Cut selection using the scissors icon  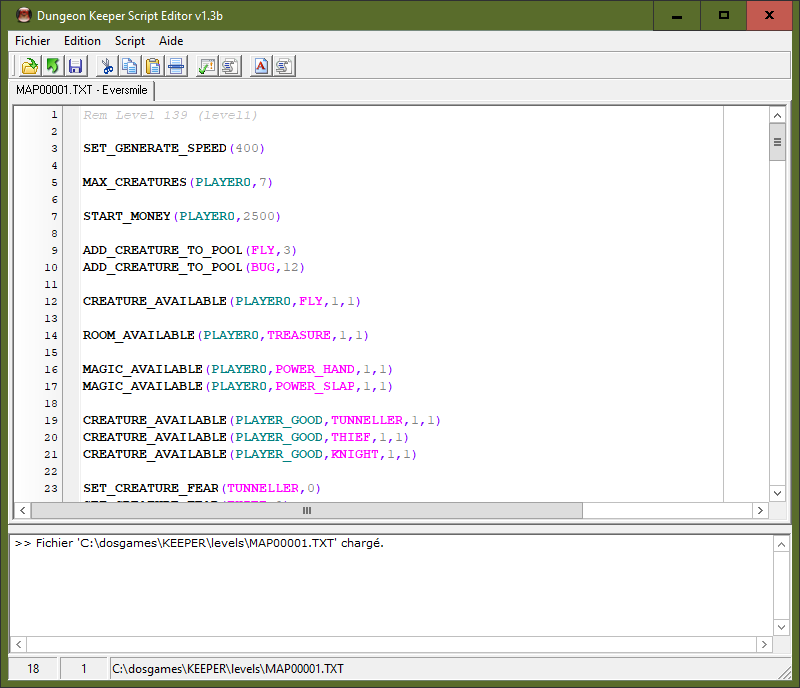[106, 66]
